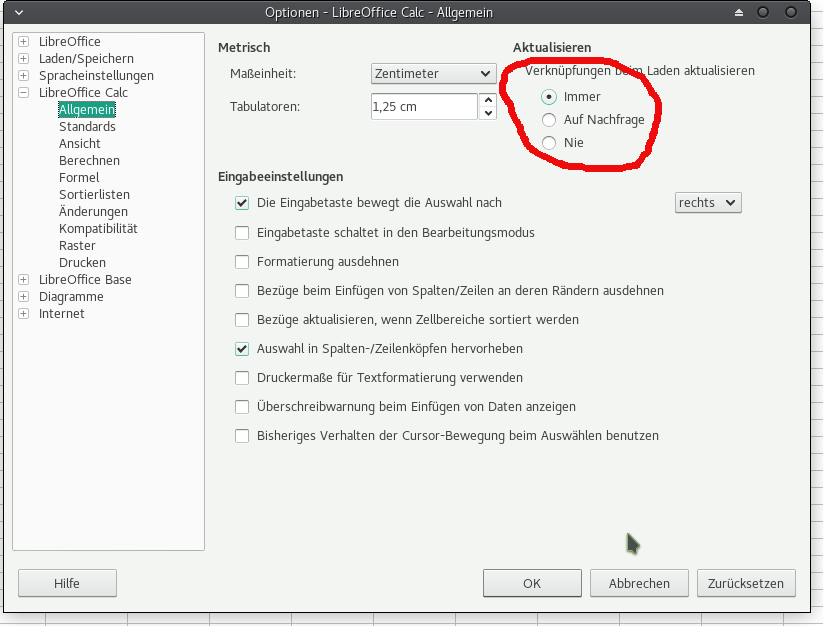Toggle Auswahl in Spalten-/Zeilenköpfen hervorheben
823x626 pixels.
(242, 349)
